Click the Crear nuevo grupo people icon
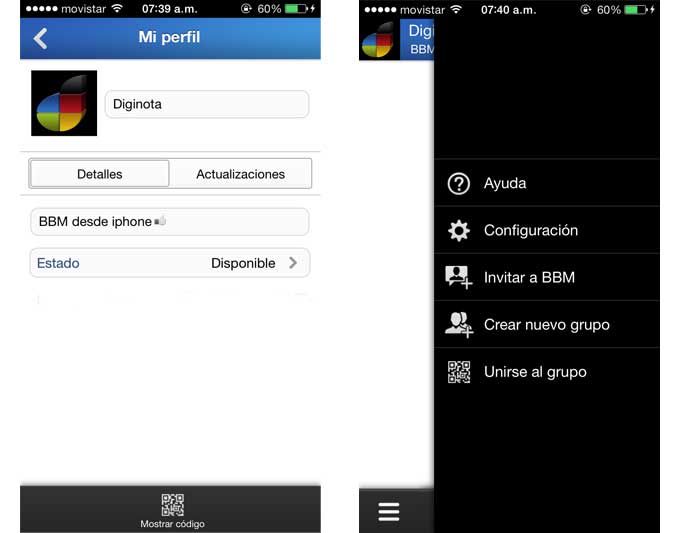700x533 pixels. click(x=458, y=325)
